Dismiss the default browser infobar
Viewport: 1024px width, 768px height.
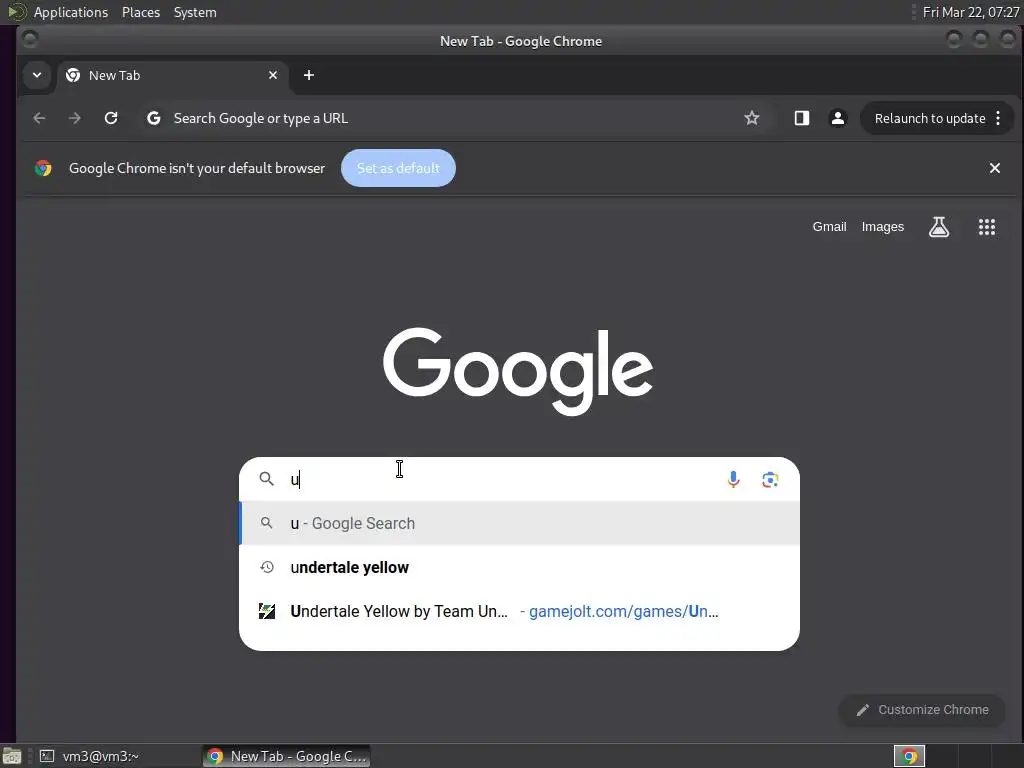(x=995, y=168)
